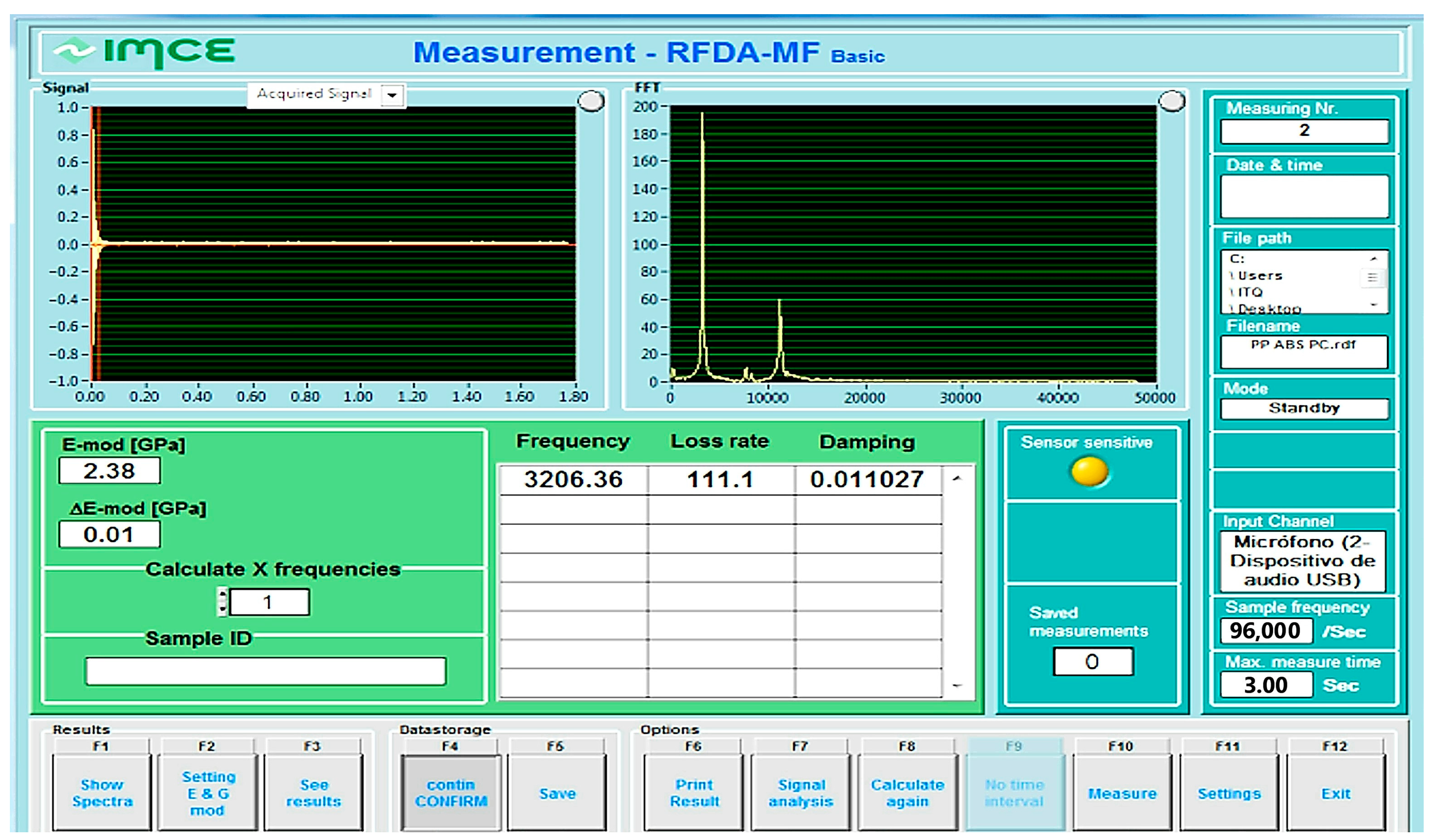Click the round indicator above FFT graph
The image size is (1434, 840).
tap(1172, 101)
